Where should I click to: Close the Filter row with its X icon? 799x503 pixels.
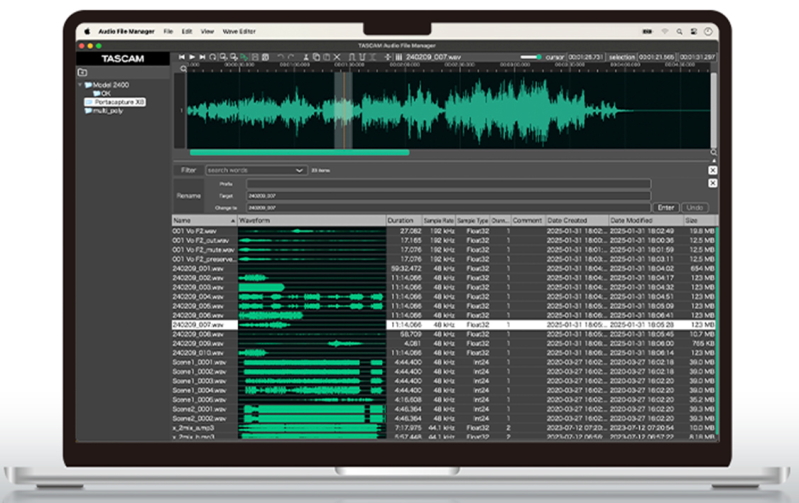click(712, 170)
